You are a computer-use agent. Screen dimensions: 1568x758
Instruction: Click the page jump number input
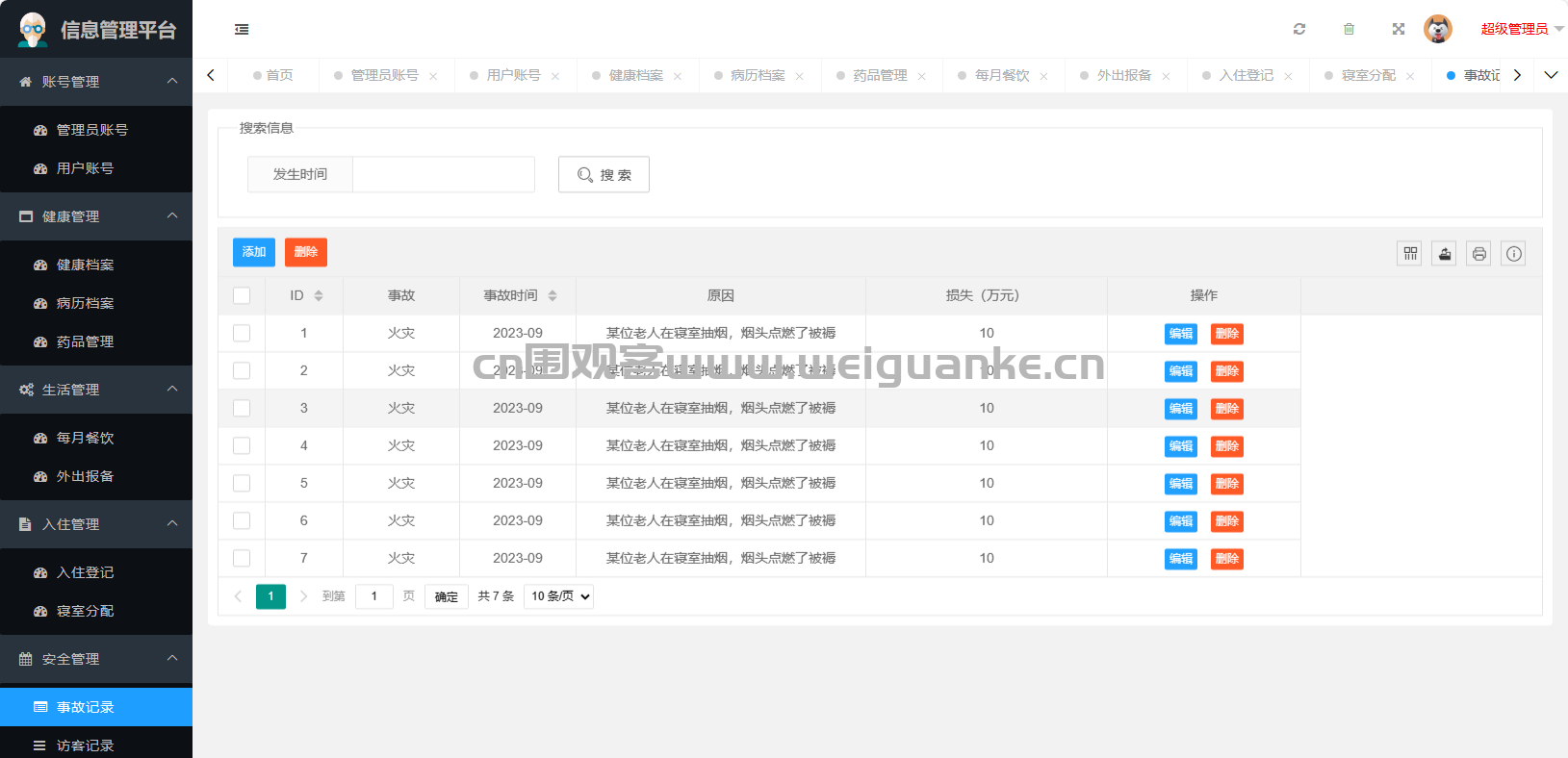(374, 596)
